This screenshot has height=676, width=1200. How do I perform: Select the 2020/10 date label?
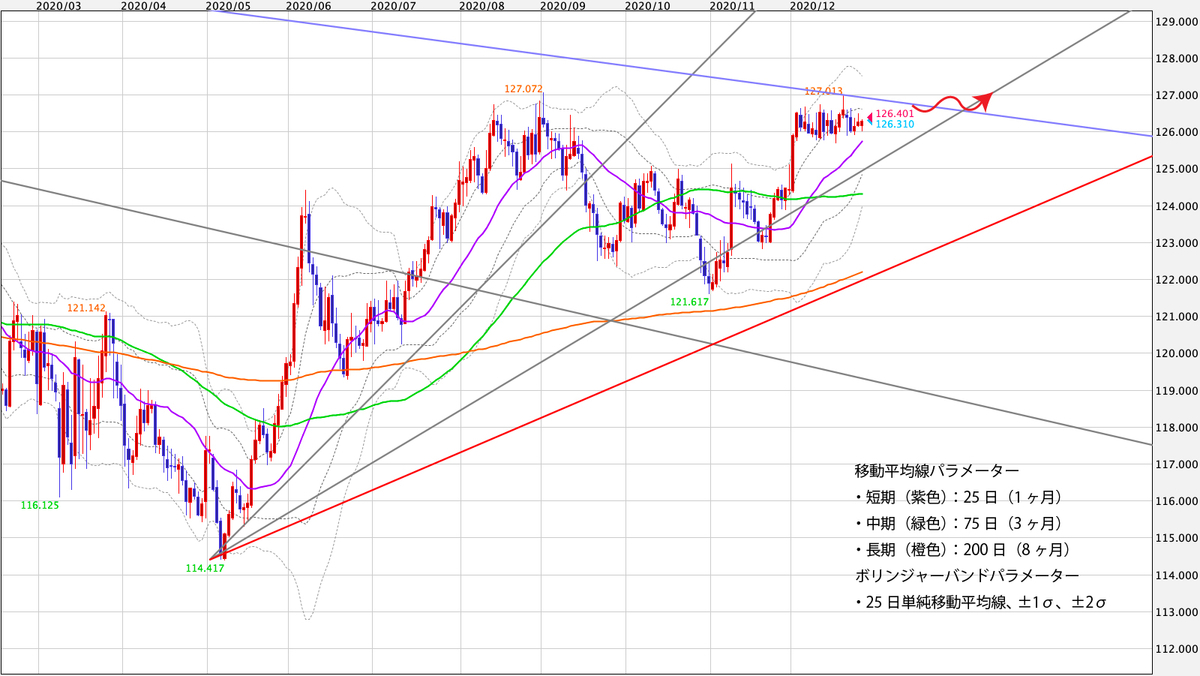point(647,6)
